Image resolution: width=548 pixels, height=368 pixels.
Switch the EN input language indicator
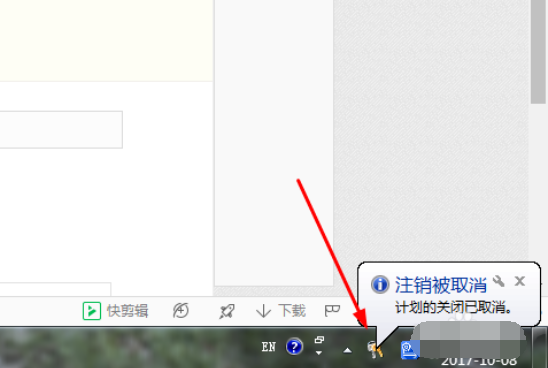(x=268, y=347)
